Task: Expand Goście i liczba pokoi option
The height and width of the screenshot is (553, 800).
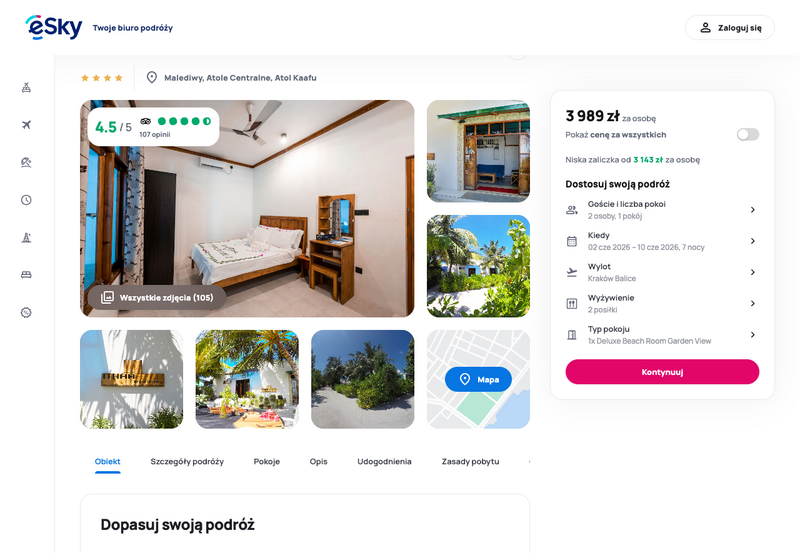Action: (x=662, y=210)
